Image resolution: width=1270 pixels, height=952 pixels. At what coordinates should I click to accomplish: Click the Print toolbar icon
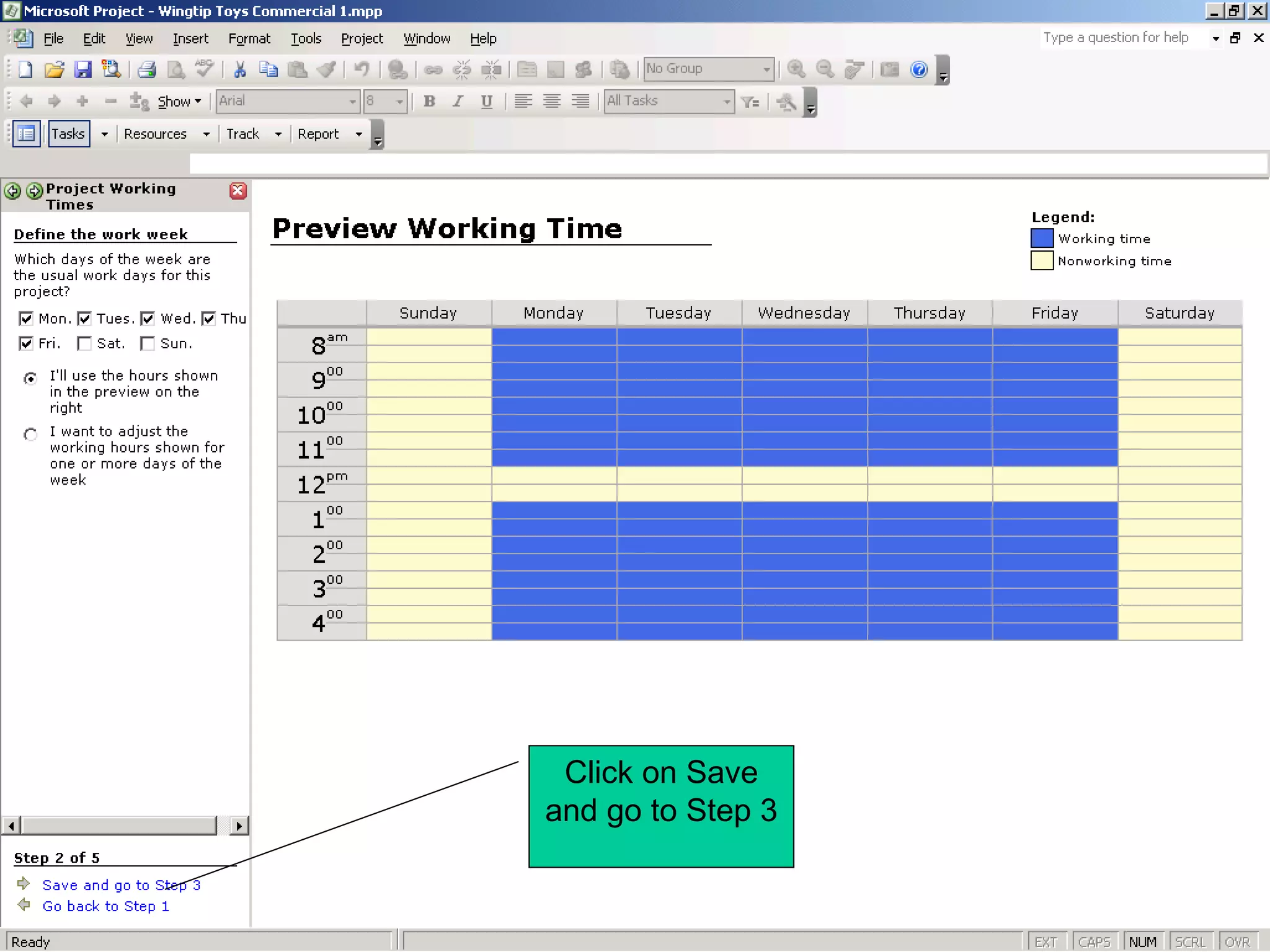click(146, 69)
